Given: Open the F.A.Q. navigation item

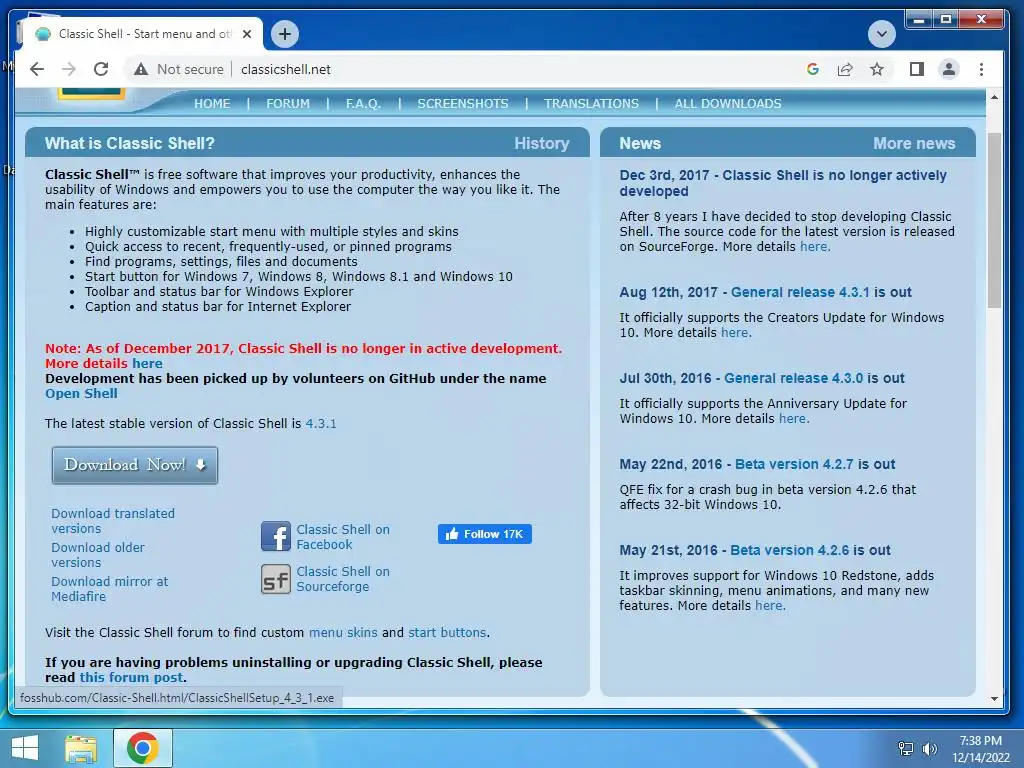Looking at the screenshot, I should (363, 104).
